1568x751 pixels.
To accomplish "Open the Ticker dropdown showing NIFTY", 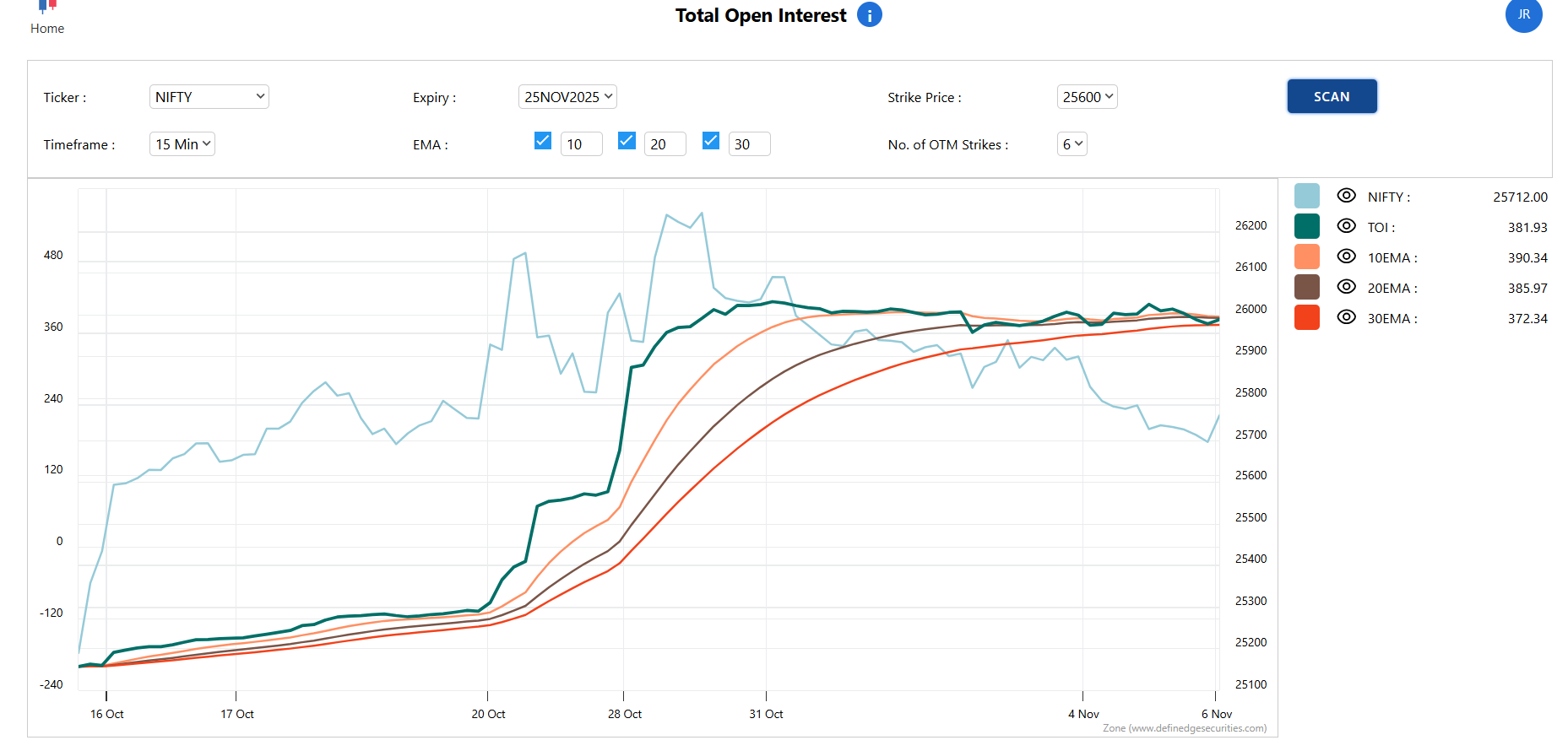I will [209, 97].
